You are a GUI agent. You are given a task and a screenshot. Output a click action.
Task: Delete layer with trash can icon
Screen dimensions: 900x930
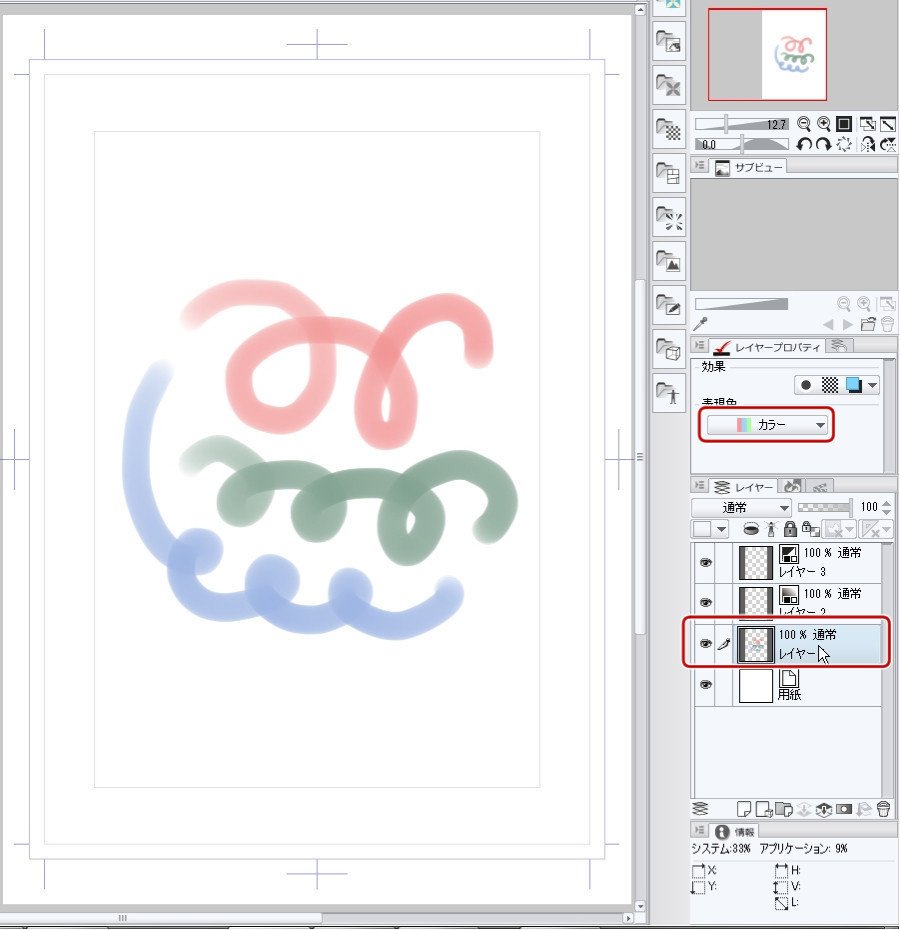point(883,809)
